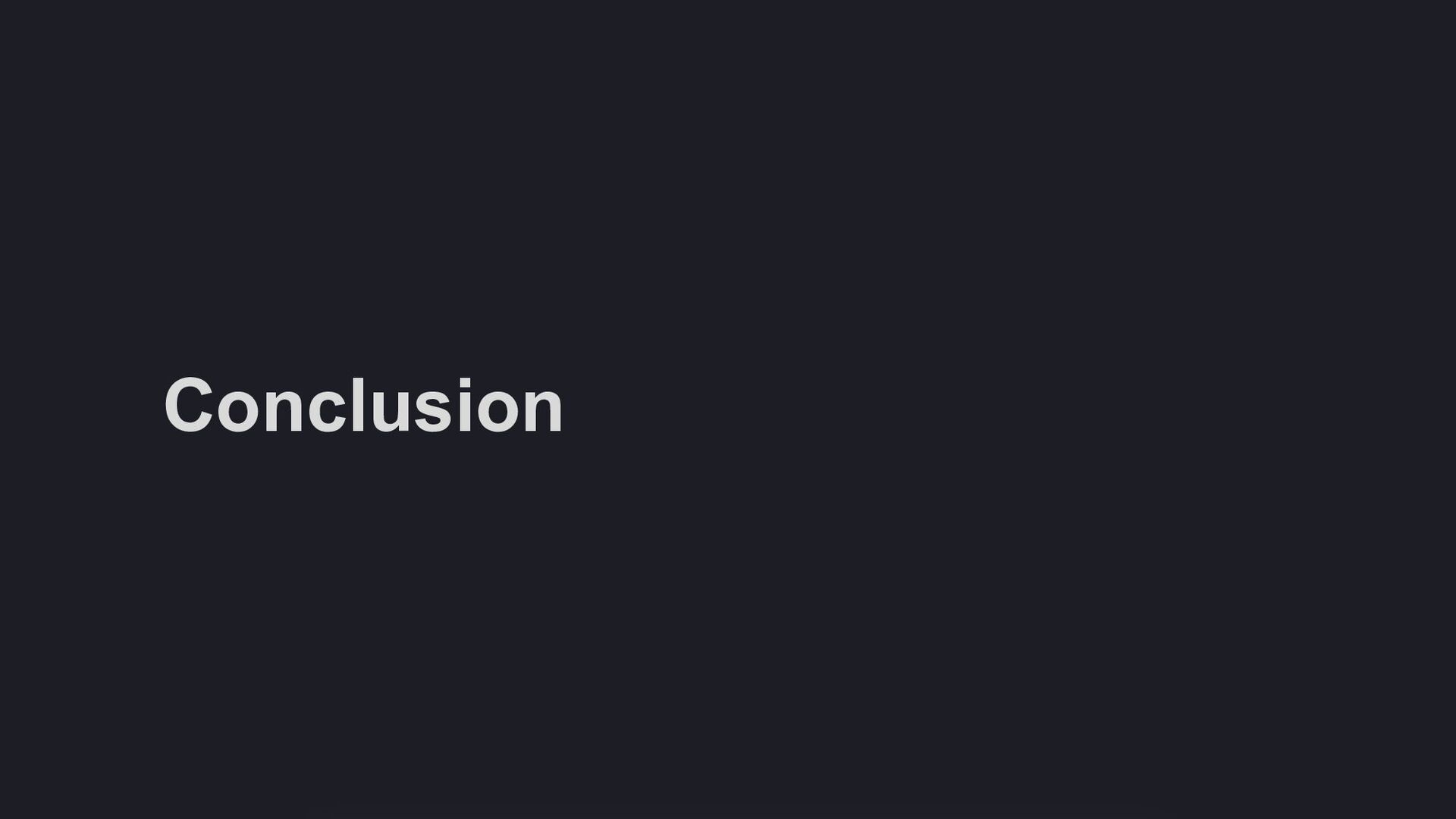Viewport: 1456px width, 819px height.
Task: Click the middle of the word Conclusion
Action: pyautogui.click(x=363, y=406)
